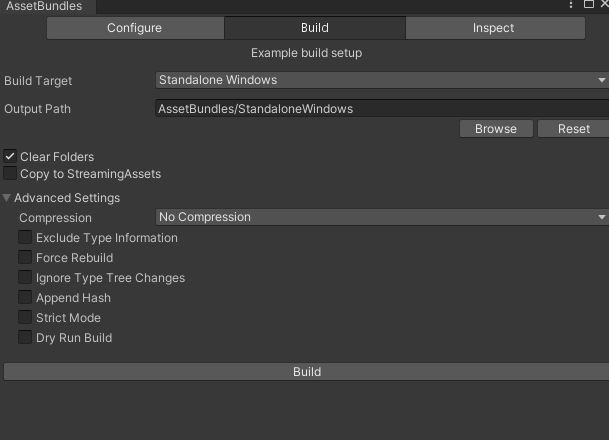Viewport: 609px width, 440px height.
Task: Open the Build Target dropdown
Action: (382, 80)
